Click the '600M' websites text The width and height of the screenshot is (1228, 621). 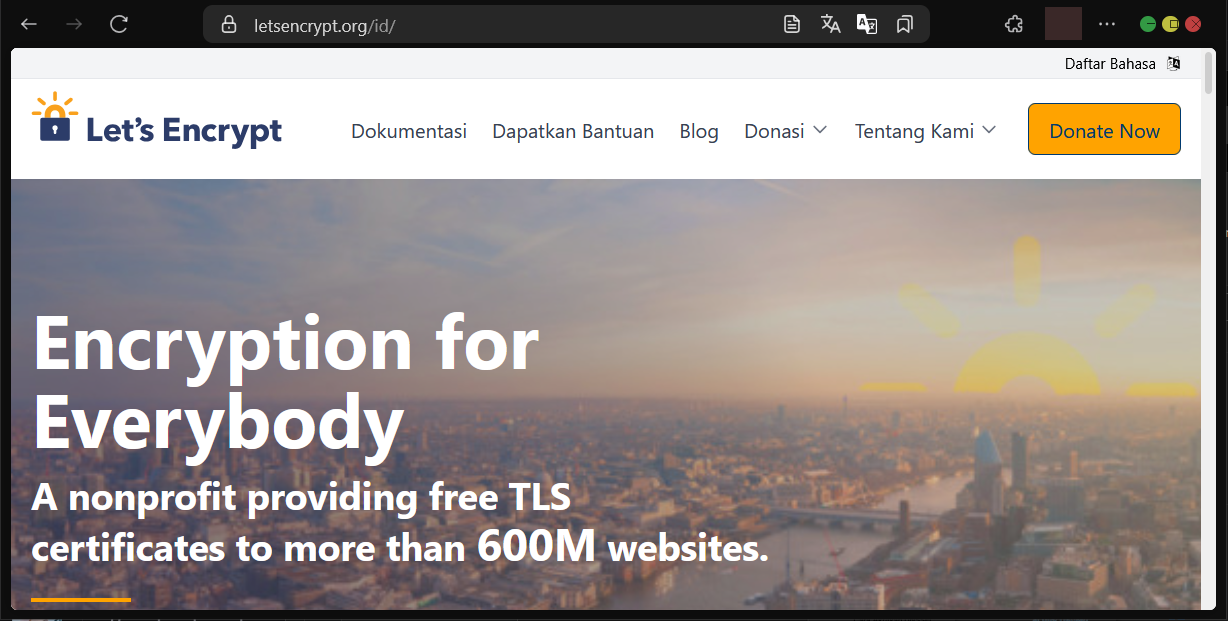coord(536,546)
